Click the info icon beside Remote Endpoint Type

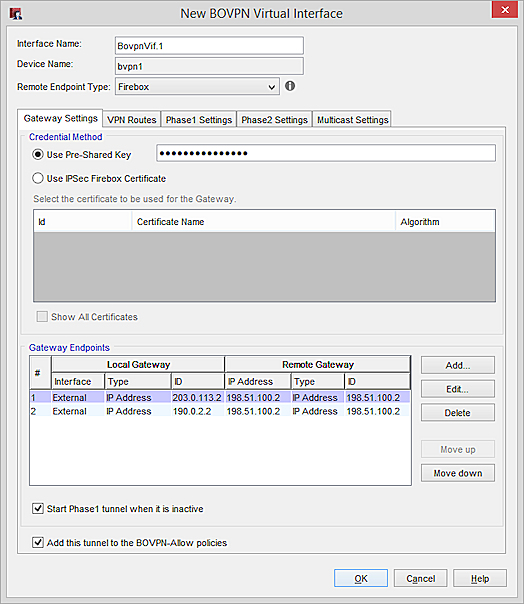pos(290,86)
